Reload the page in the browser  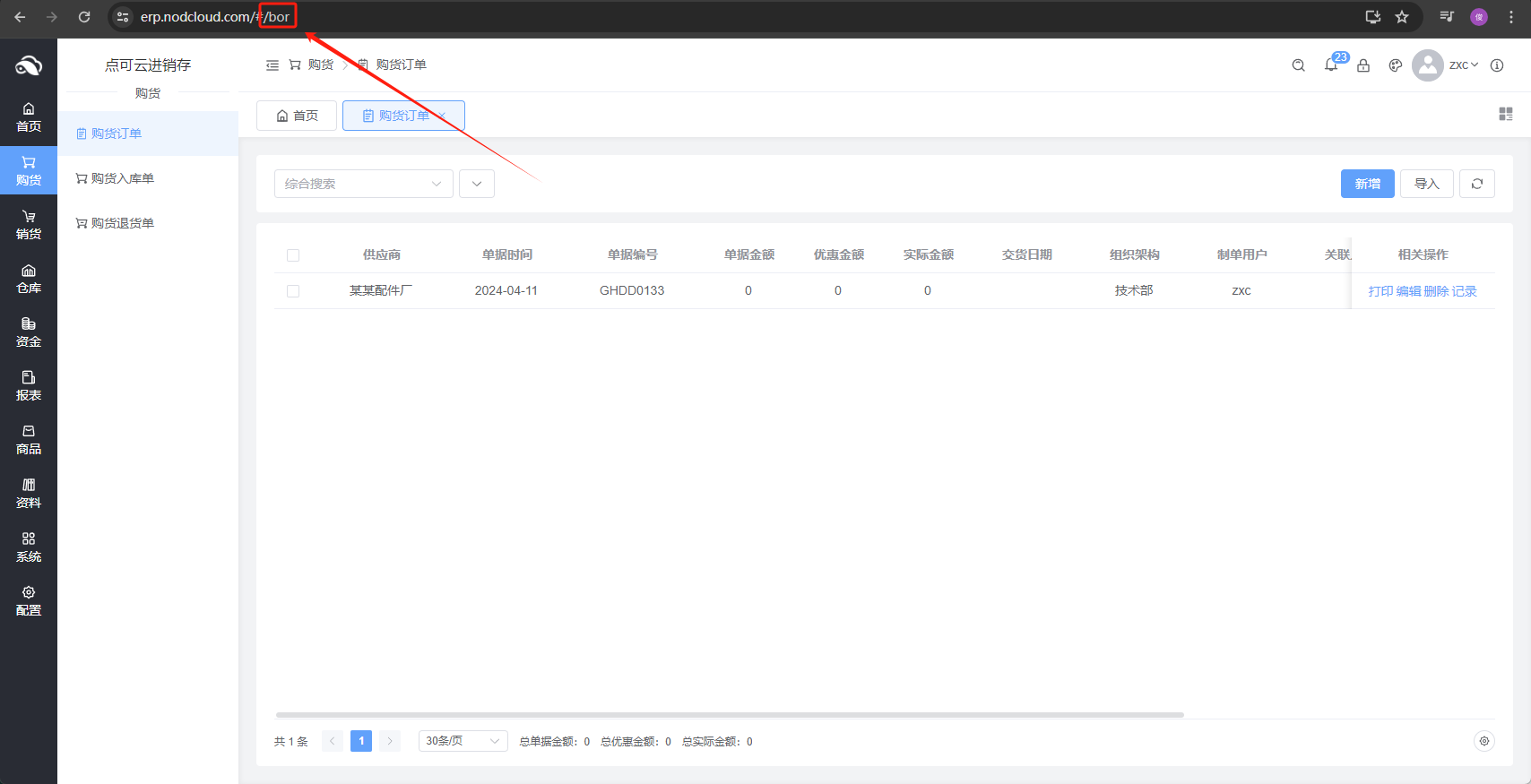click(84, 17)
